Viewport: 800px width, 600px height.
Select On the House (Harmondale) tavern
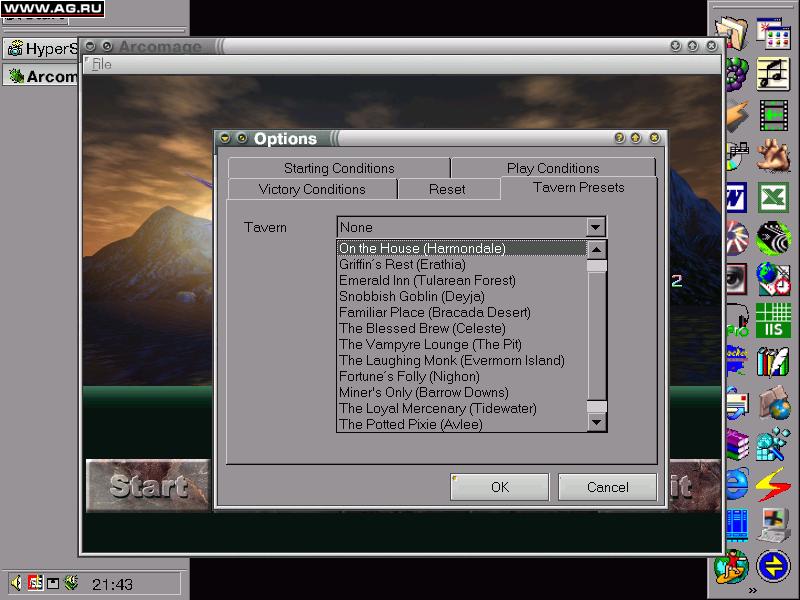[422, 248]
